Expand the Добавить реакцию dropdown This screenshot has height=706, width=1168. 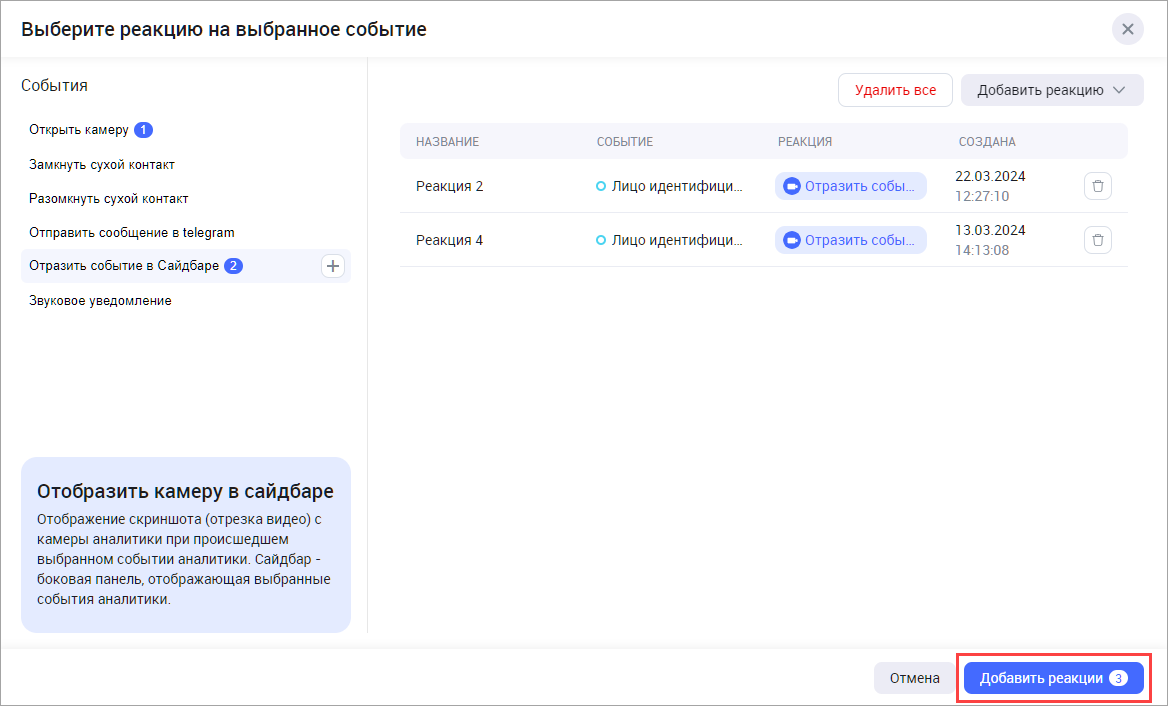pyautogui.click(x=1051, y=90)
